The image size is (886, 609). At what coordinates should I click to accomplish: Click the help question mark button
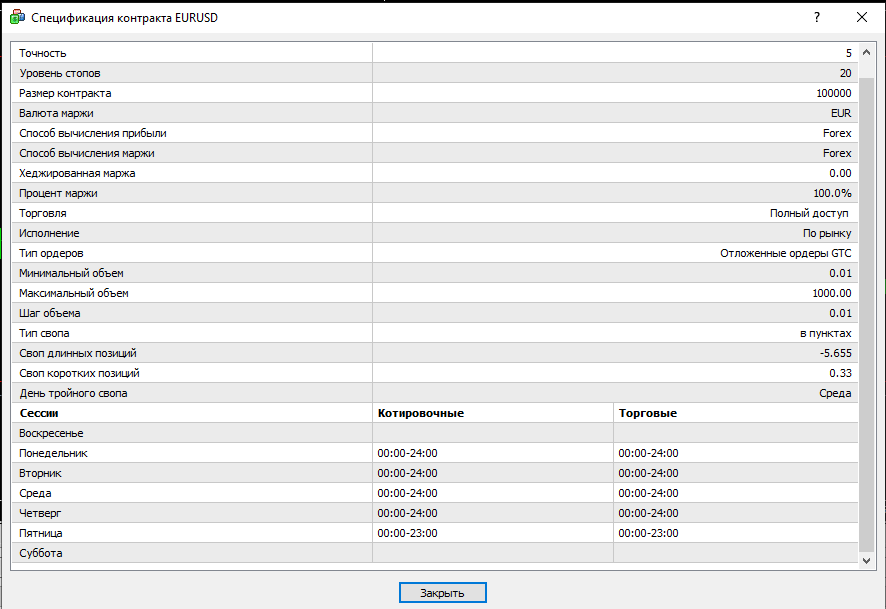pyautogui.click(x=816, y=17)
